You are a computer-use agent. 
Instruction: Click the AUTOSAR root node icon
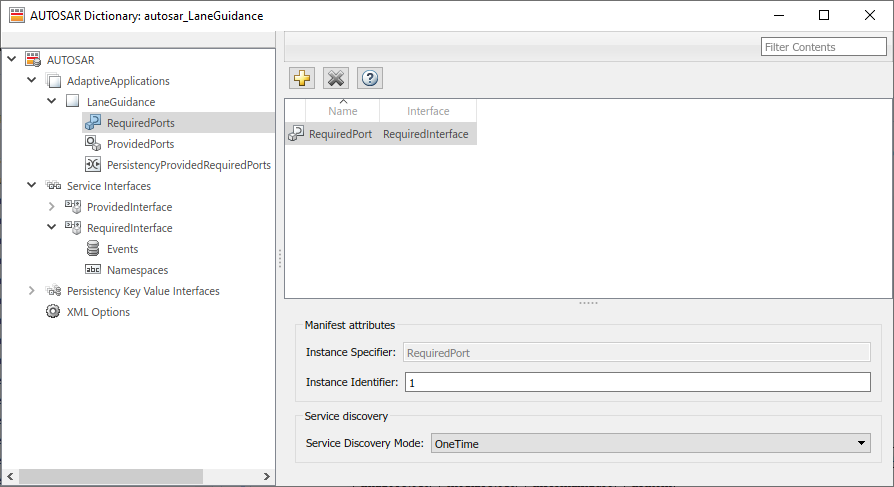[33, 59]
